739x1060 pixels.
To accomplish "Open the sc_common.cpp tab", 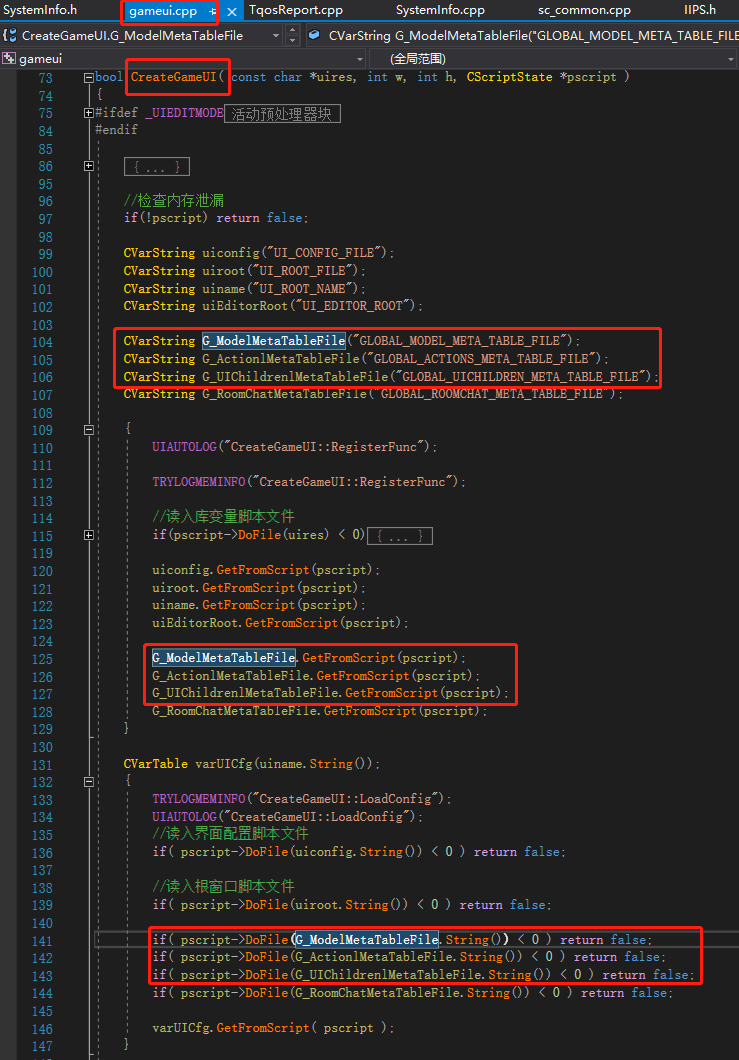I will point(584,10).
